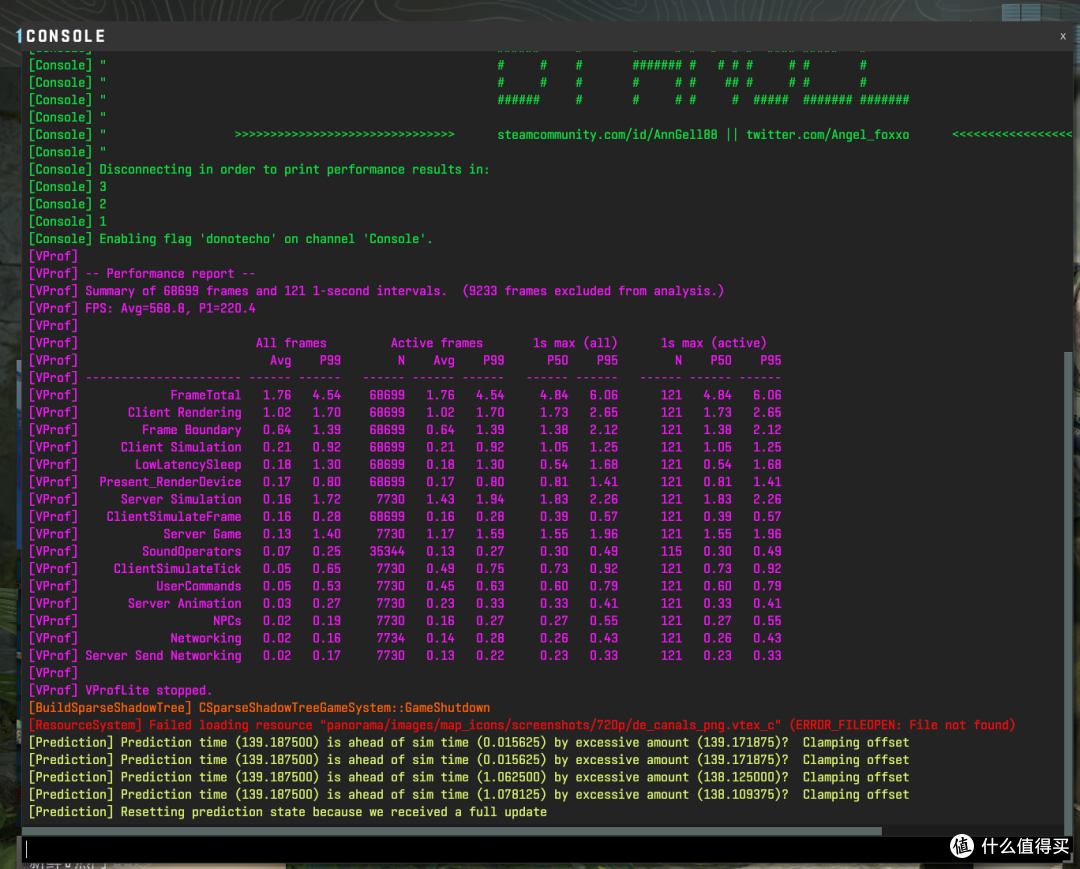Click the Server Send Networking row label
This screenshot has width=1080, height=869.
coord(163,656)
